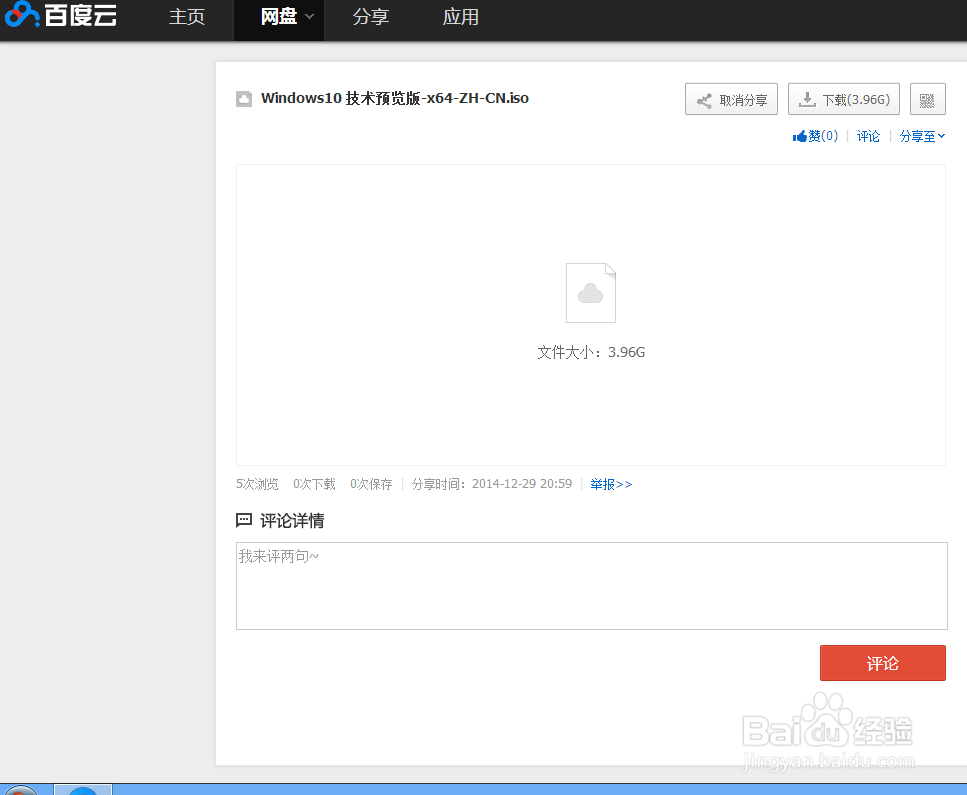Go to the 分享 tab

coord(371,17)
